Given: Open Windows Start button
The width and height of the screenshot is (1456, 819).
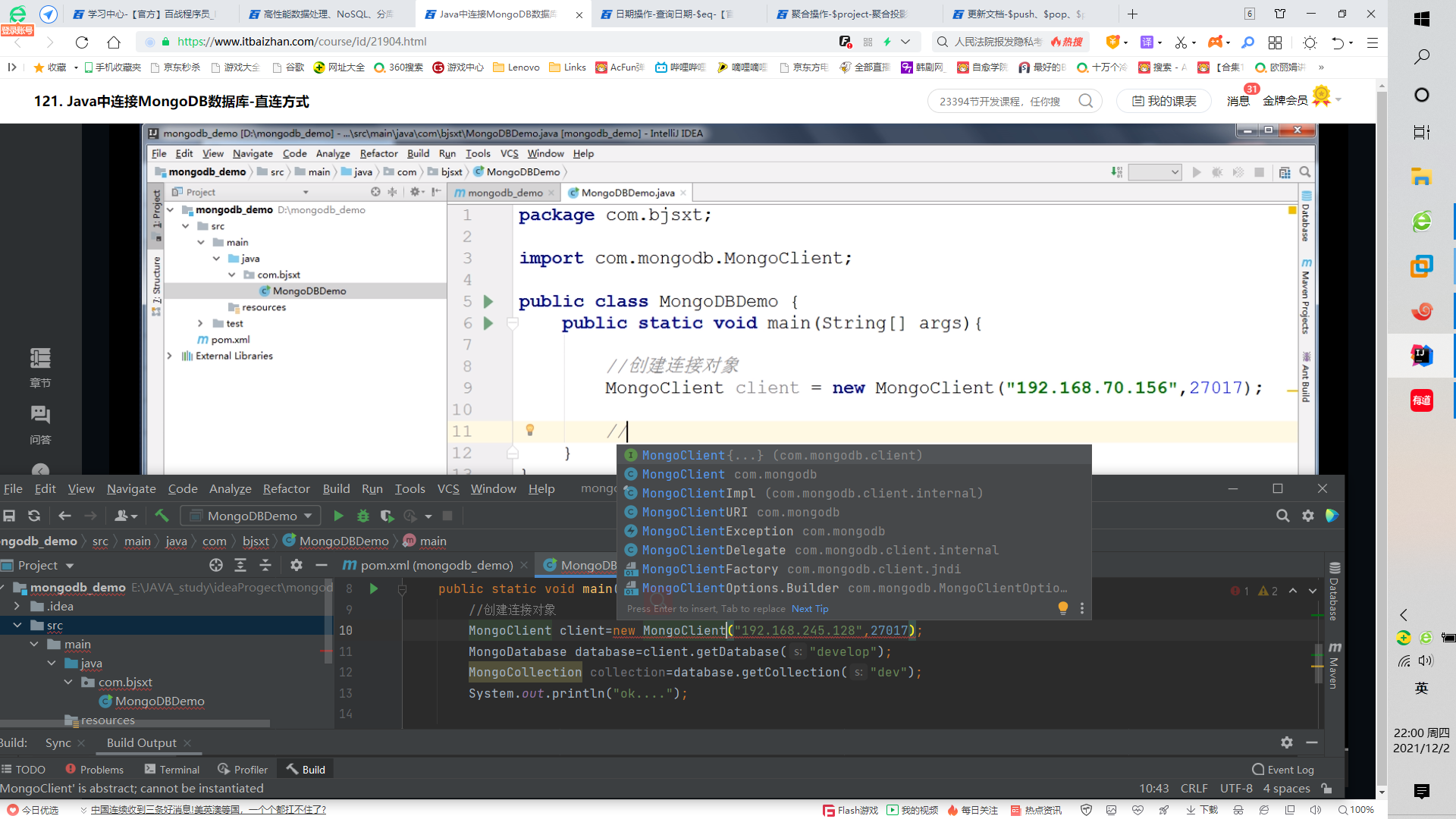Looking at the screenshot, I should coord(1422,19).
